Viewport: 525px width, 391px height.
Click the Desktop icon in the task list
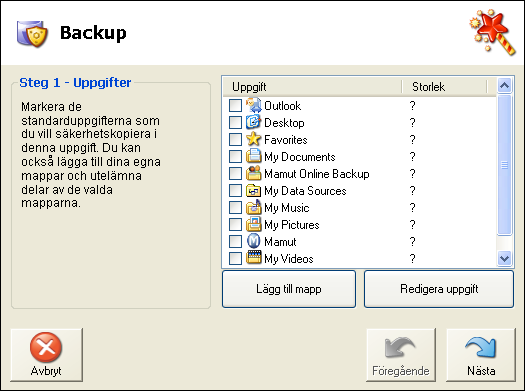point(254,122)
